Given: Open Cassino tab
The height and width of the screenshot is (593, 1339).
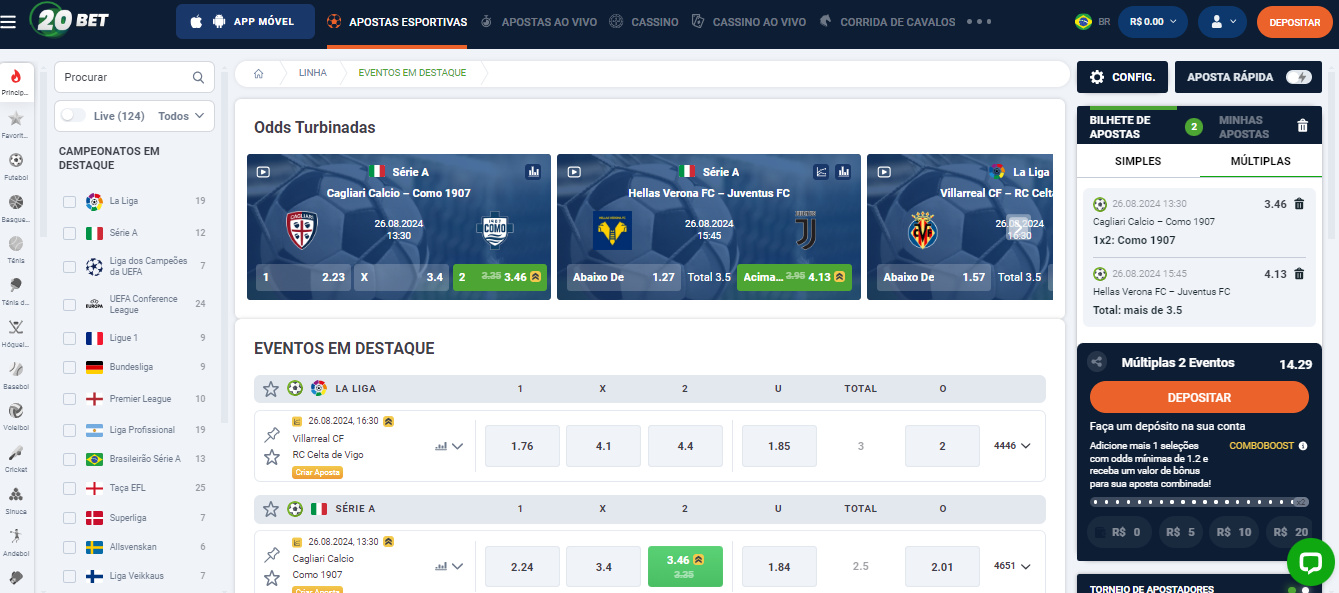Looking at the screenshot, I should [644, 22].
